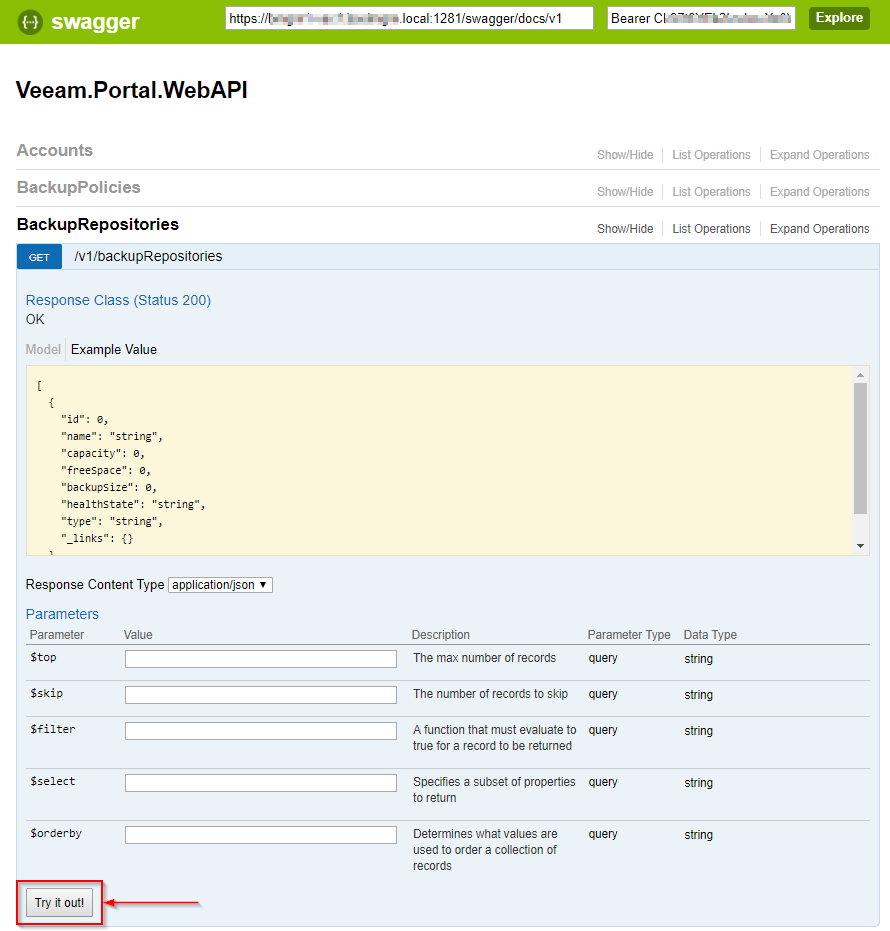Click Expand Operations for Accounts
890x931 pixels.
(x=819, y=155)
